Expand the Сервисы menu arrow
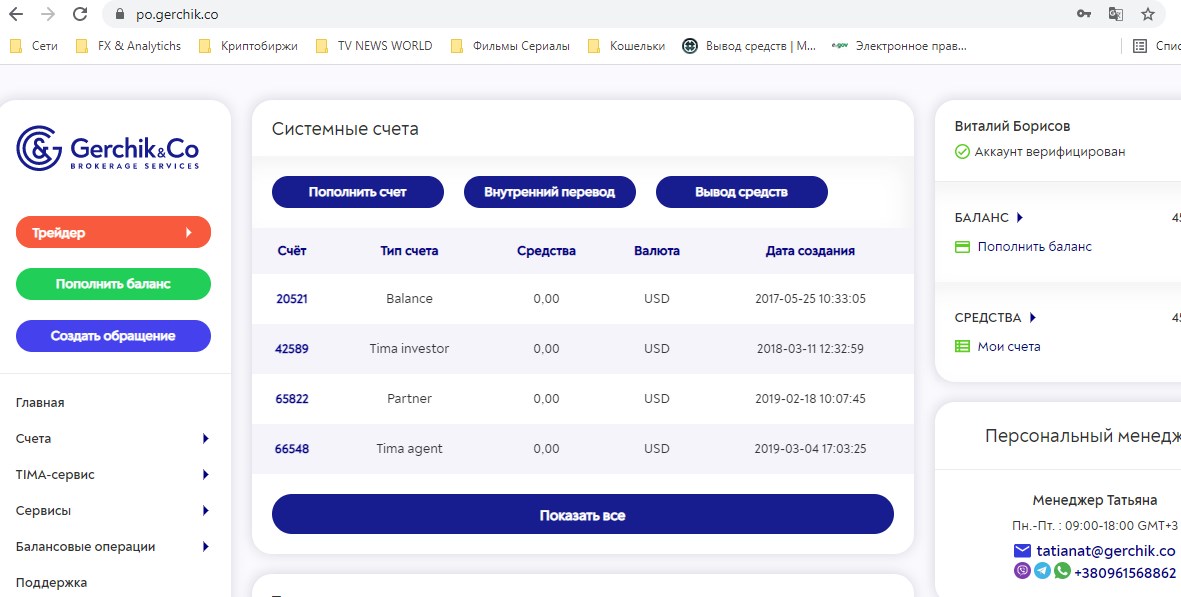The image size is (1181, 597). (x=205, y=511)
